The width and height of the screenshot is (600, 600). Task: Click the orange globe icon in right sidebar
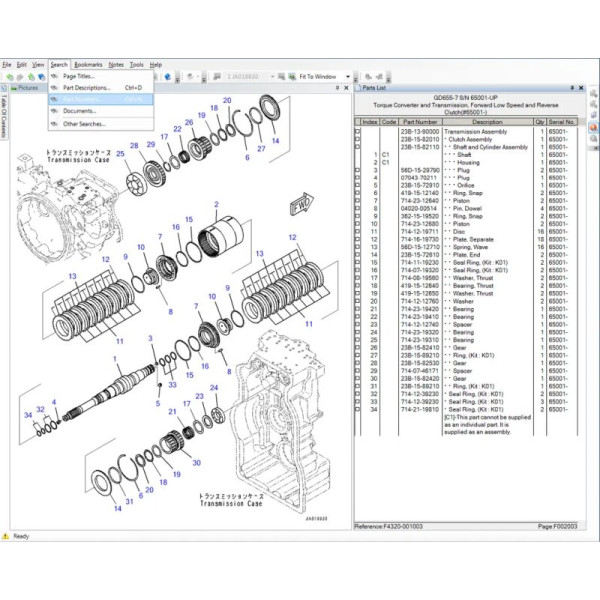pyautogui.click(x=594, y=129)
